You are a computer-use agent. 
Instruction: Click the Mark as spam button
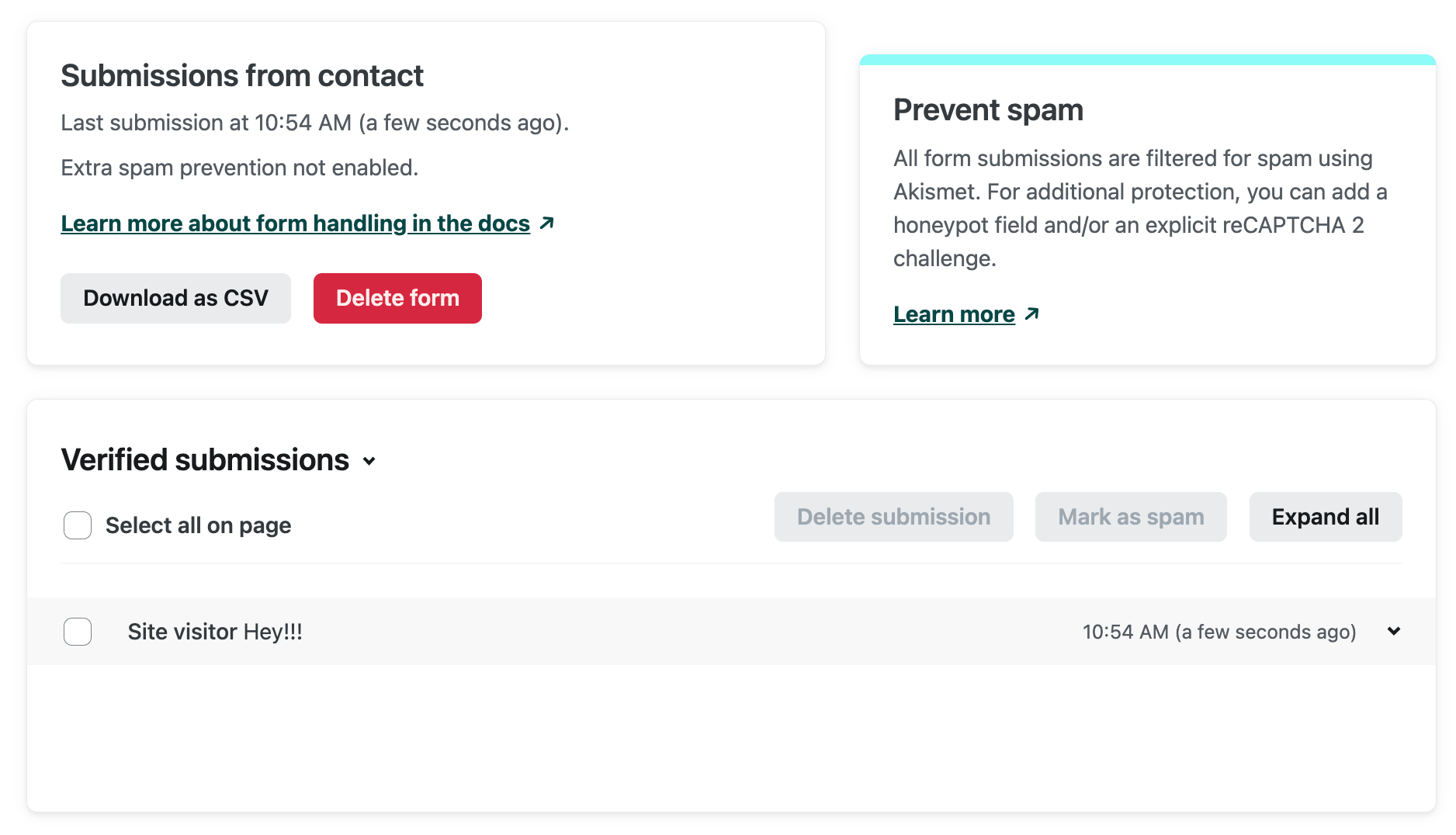pos(1130,517)
